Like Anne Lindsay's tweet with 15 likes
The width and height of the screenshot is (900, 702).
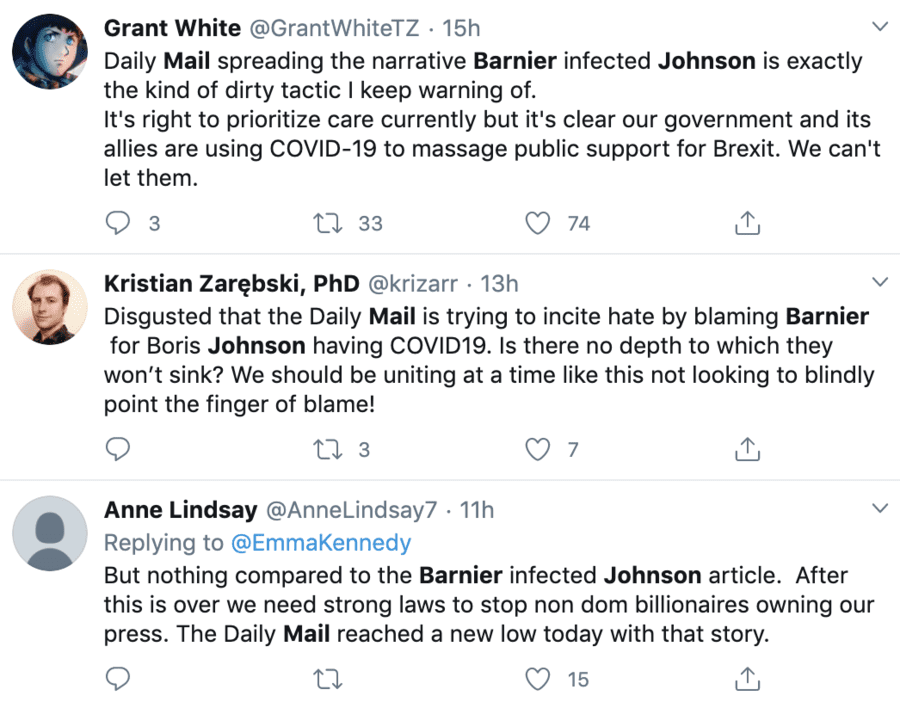point(539,679)
